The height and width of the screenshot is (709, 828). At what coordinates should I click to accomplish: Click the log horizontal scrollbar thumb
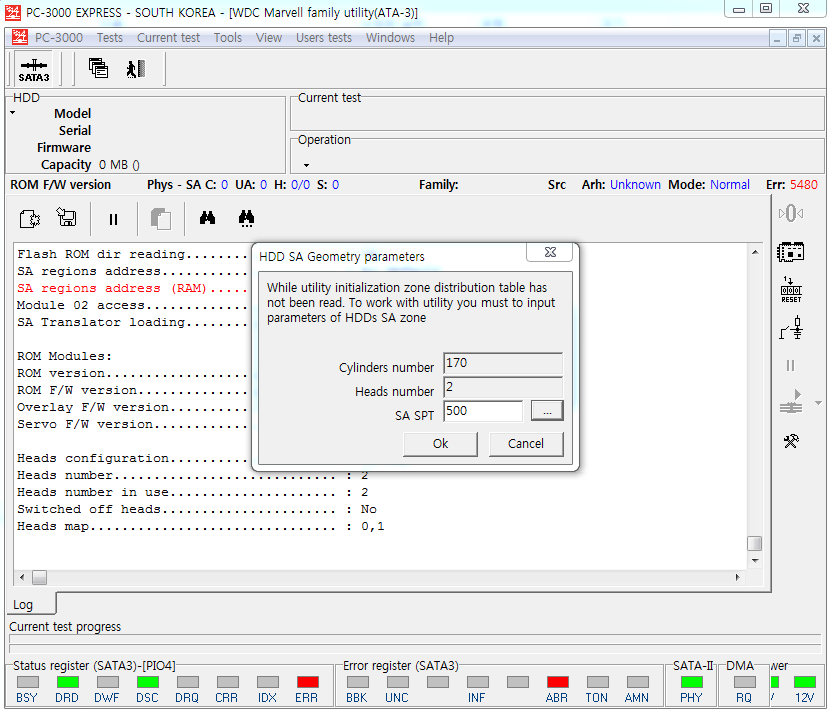tap(39, 577)
